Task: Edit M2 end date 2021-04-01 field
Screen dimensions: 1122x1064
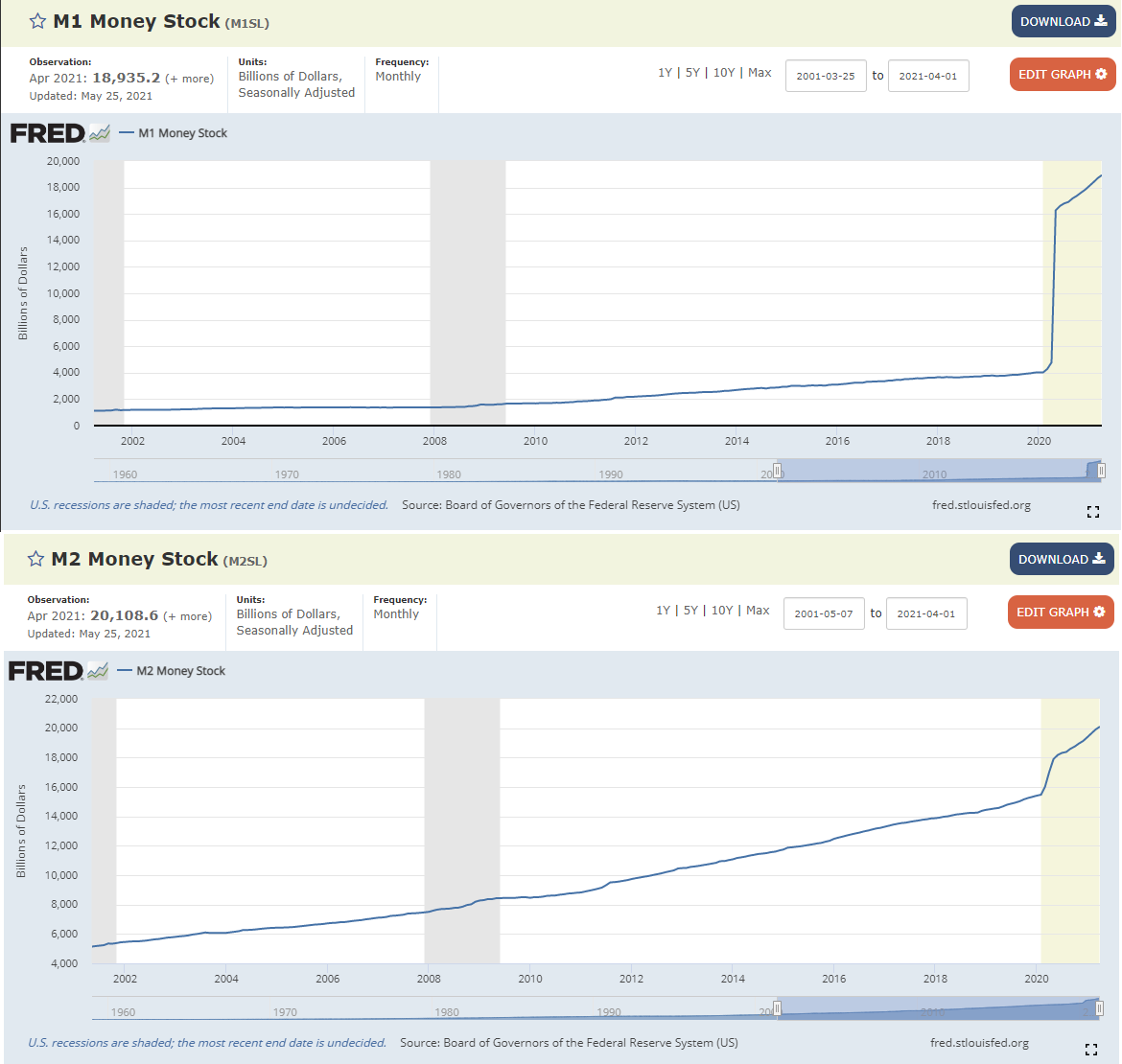Action: tap(926, 613)
